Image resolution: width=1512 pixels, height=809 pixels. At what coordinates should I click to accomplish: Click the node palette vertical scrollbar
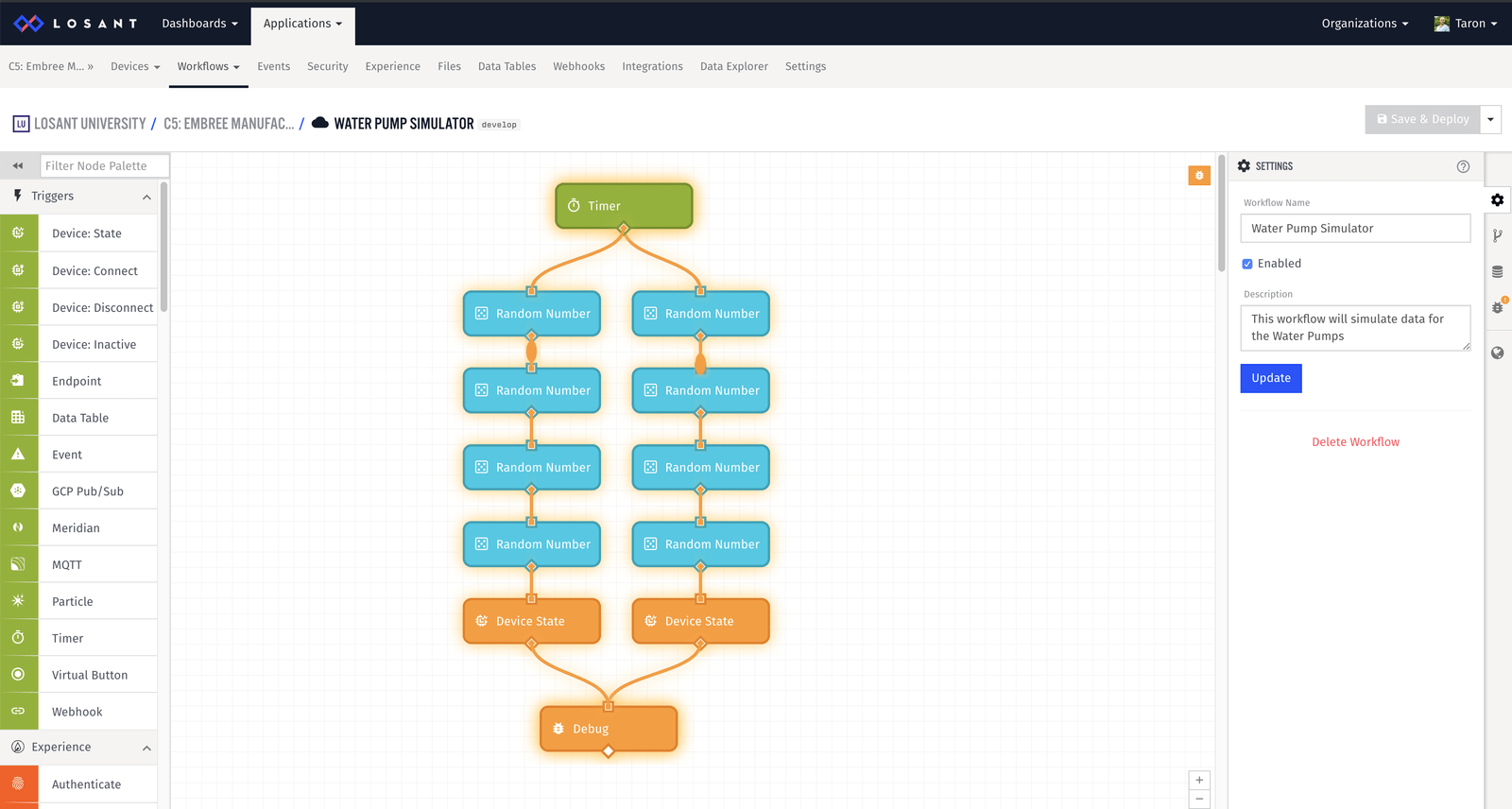coord(163,248)
